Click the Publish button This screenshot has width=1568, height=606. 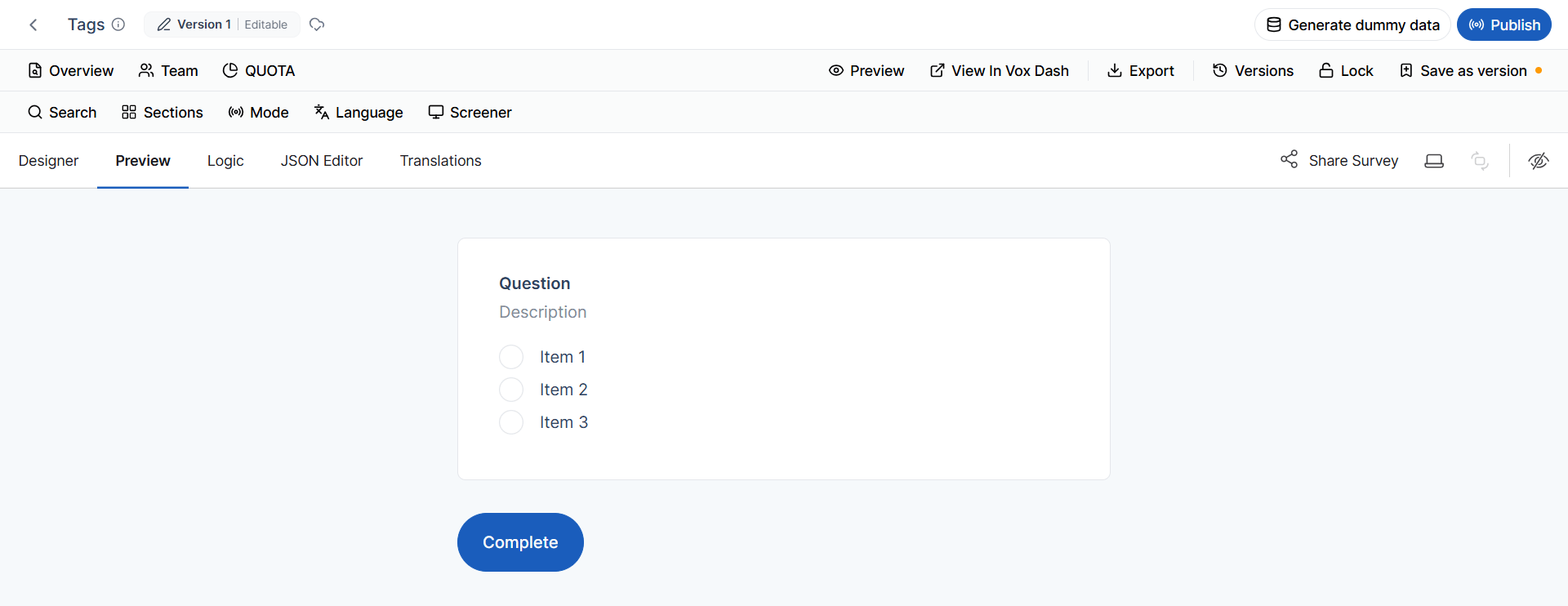[1504, 25]
